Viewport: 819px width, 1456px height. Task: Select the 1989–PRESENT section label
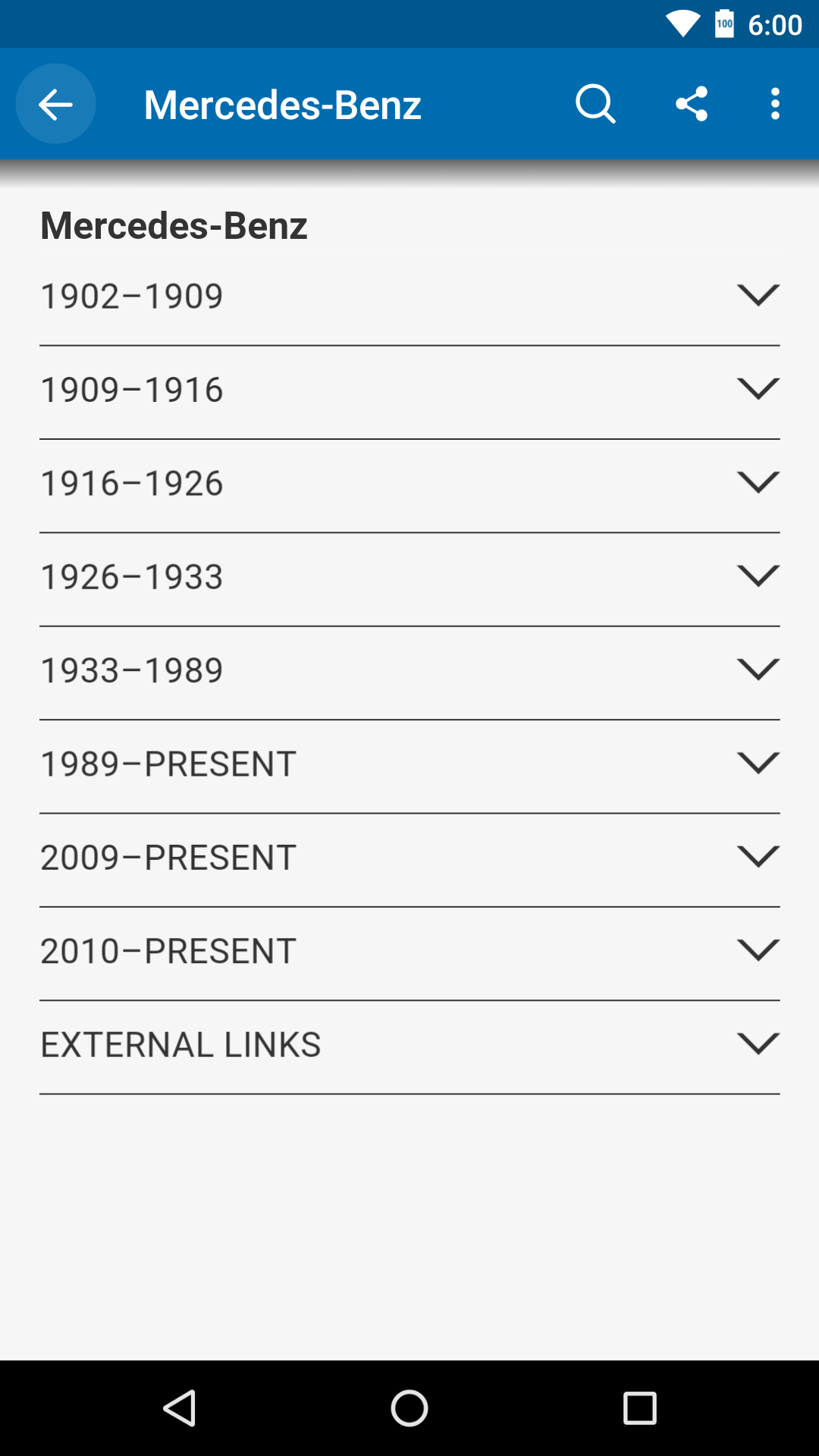tap(168, 764)
